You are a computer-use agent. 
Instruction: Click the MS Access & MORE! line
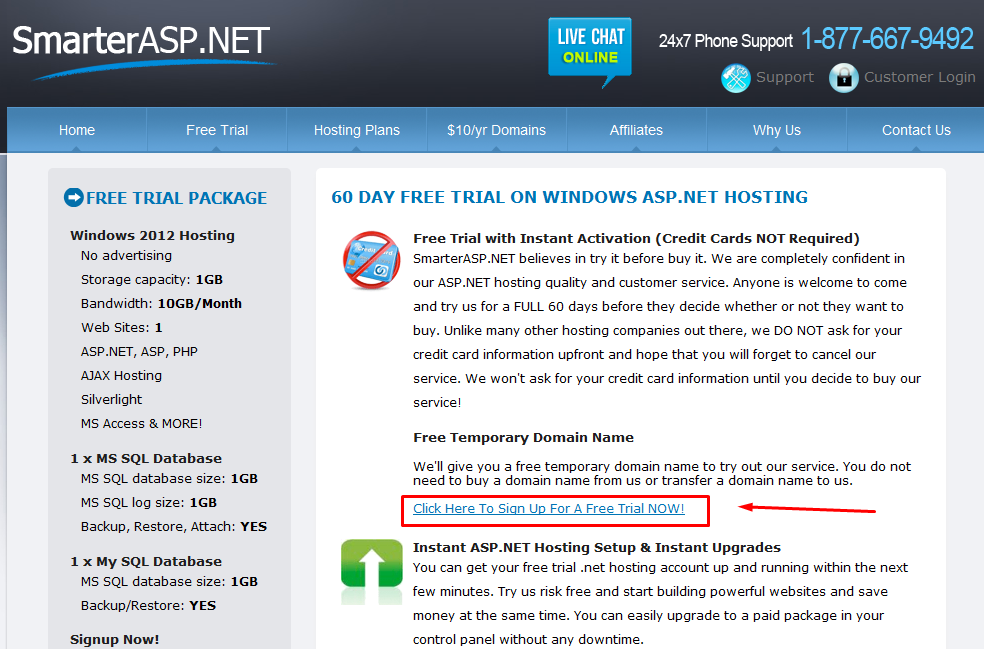pos(141,424)
